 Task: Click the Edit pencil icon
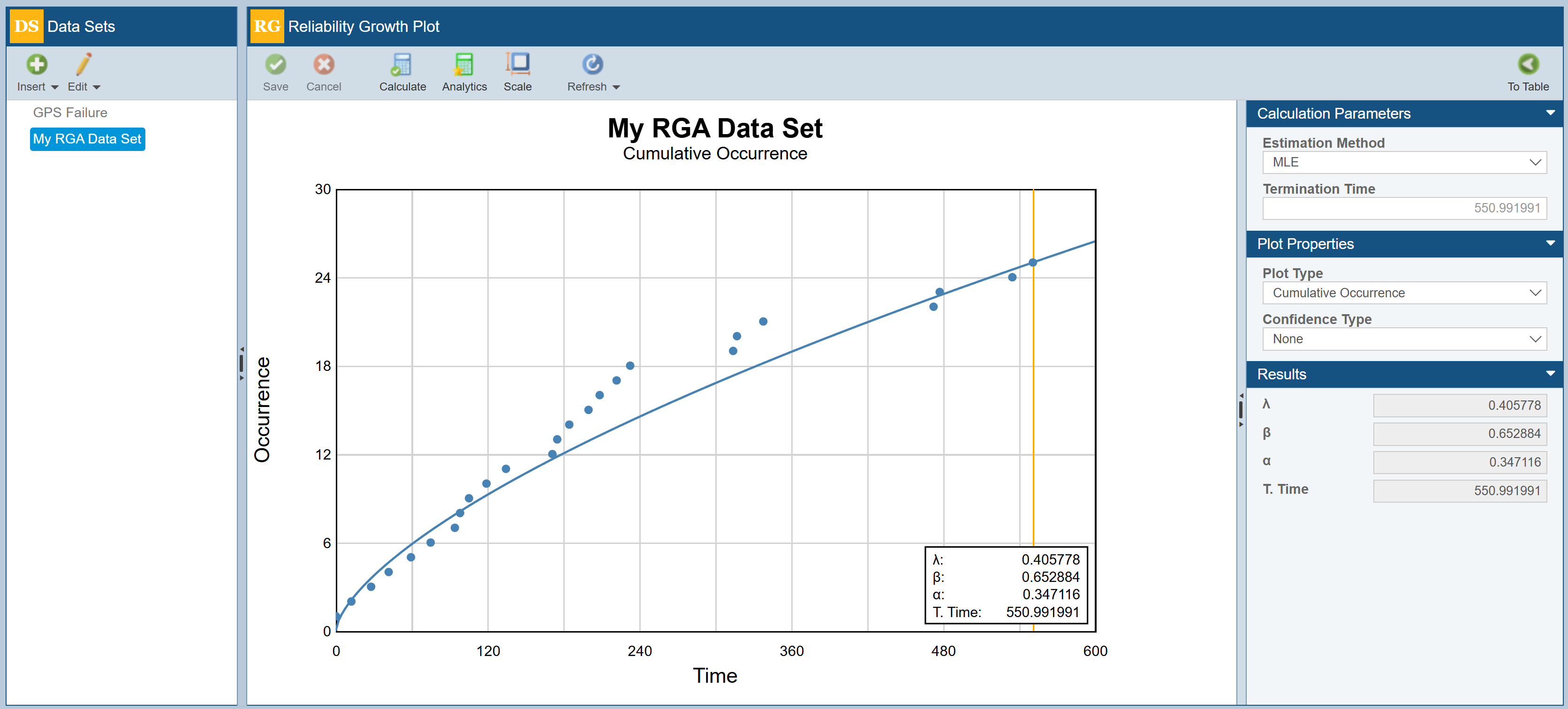[x=83, y=64]
